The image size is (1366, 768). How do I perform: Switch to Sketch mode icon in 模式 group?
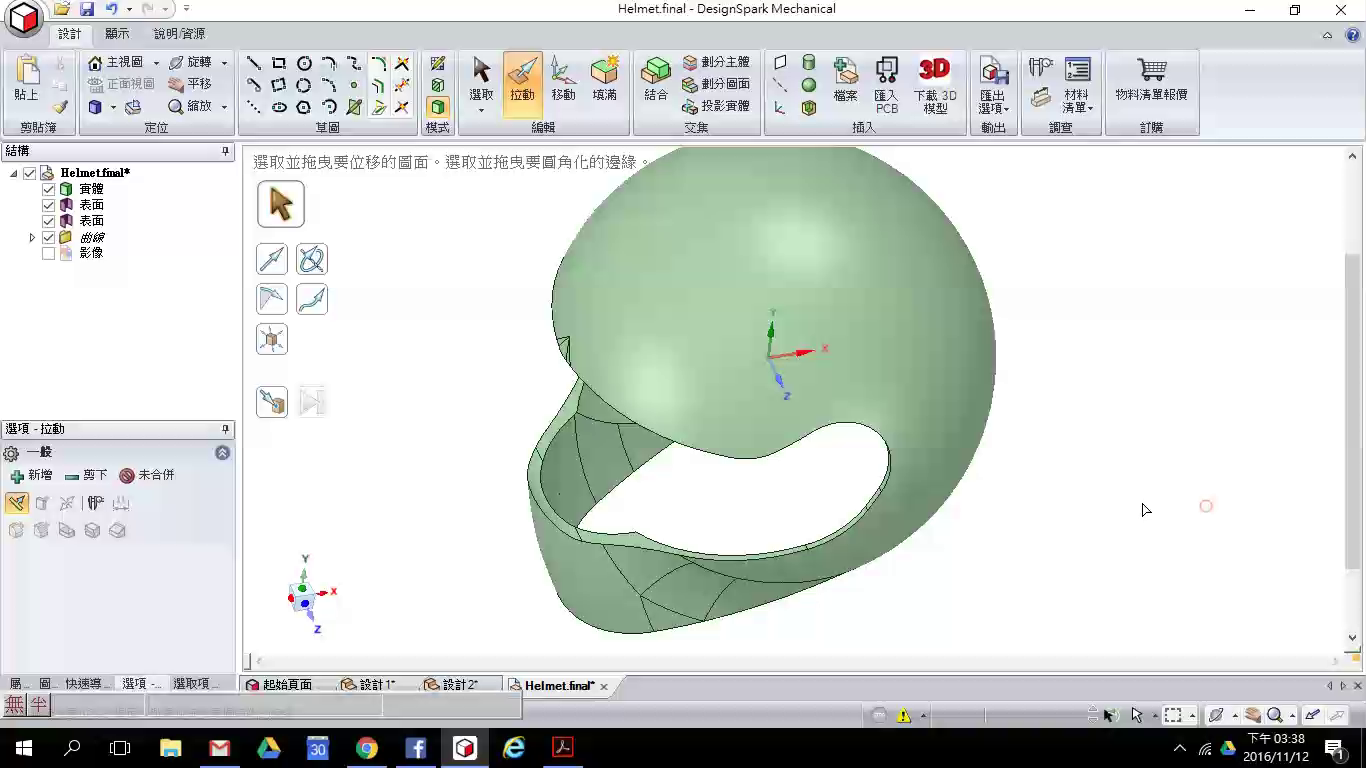tap(438, 63)
